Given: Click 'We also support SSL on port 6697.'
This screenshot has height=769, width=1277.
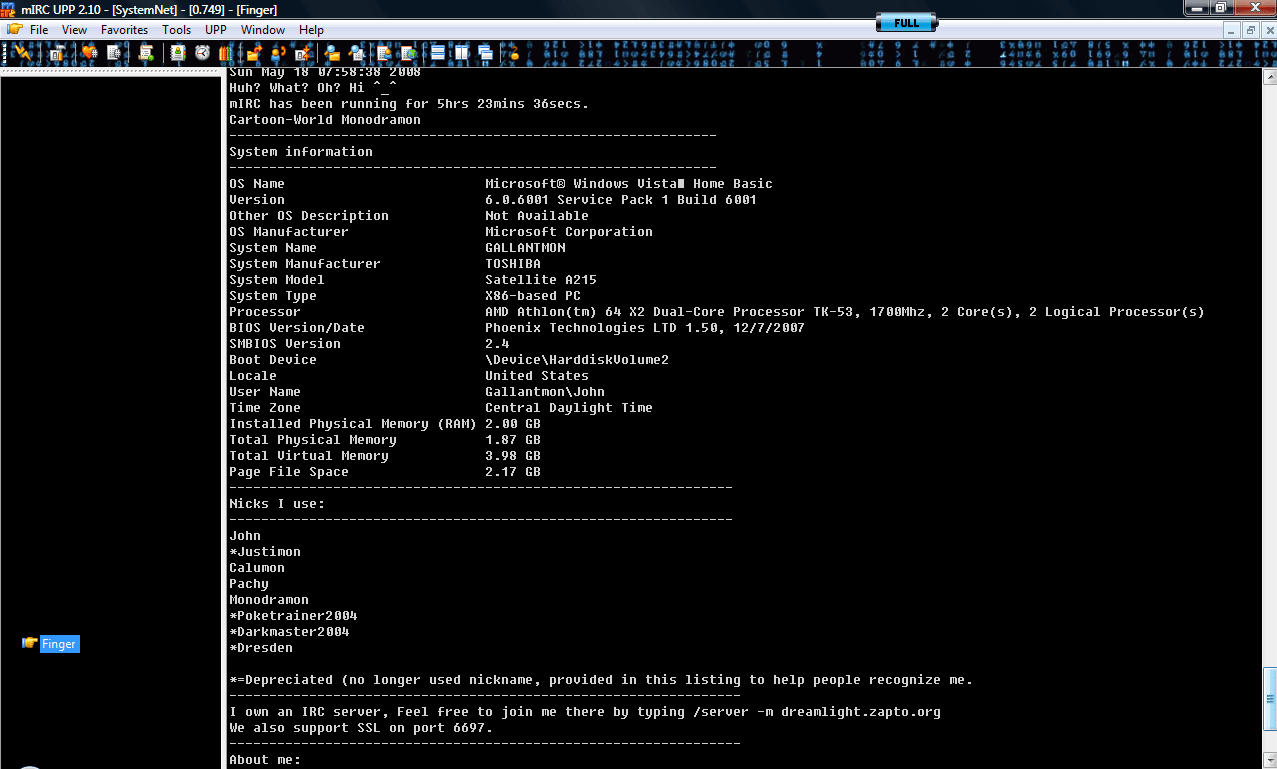Looking at the screenshot, I should (x=361, y=728).
